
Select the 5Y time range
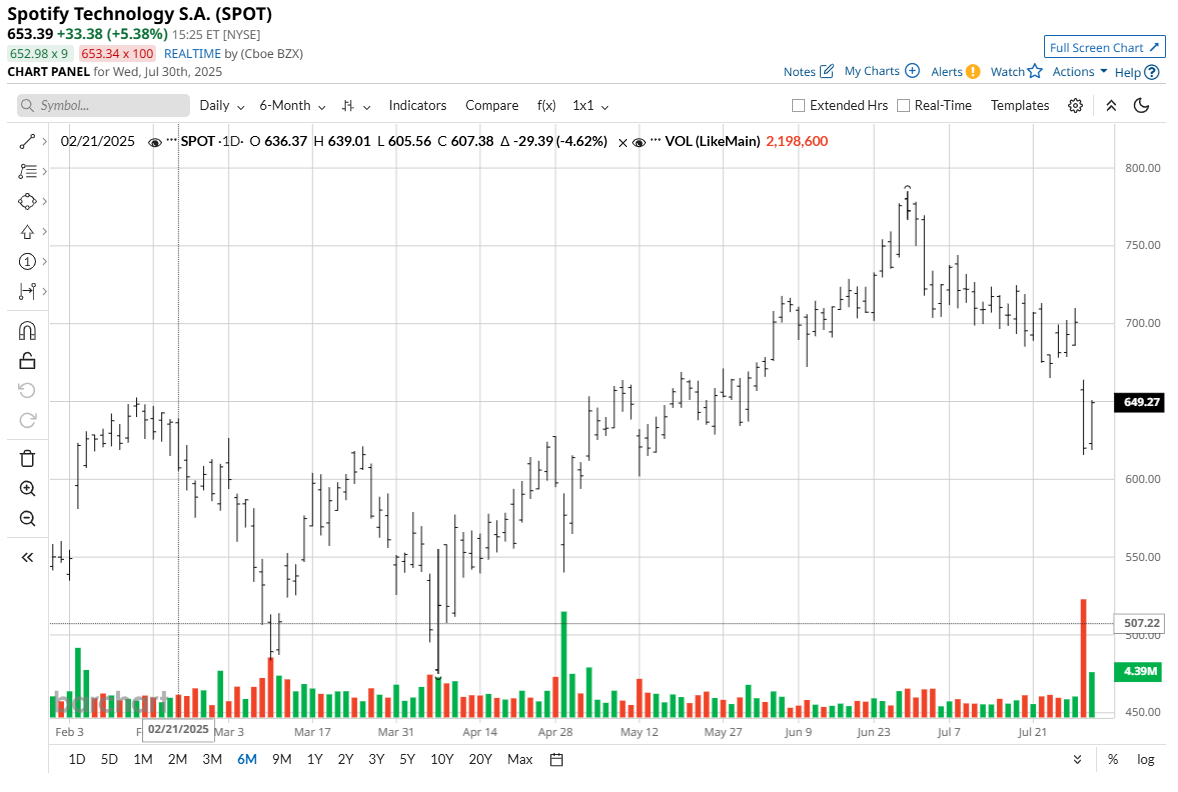pyautogui.click(x=407, y=760)
